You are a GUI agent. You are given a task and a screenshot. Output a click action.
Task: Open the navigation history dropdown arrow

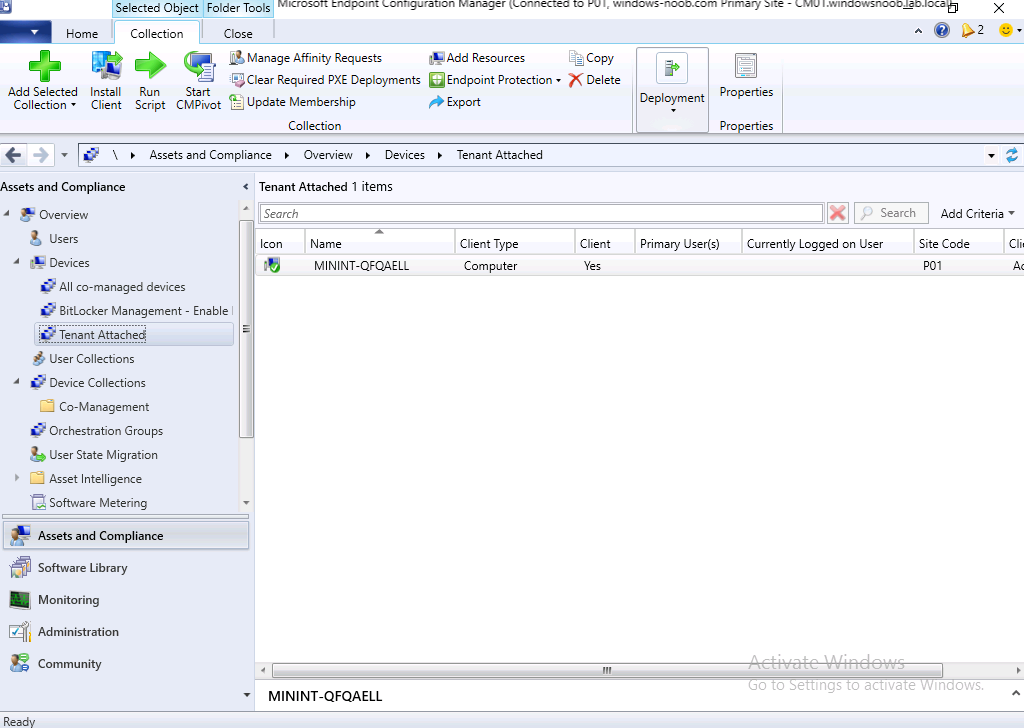[x=64, y=155]
